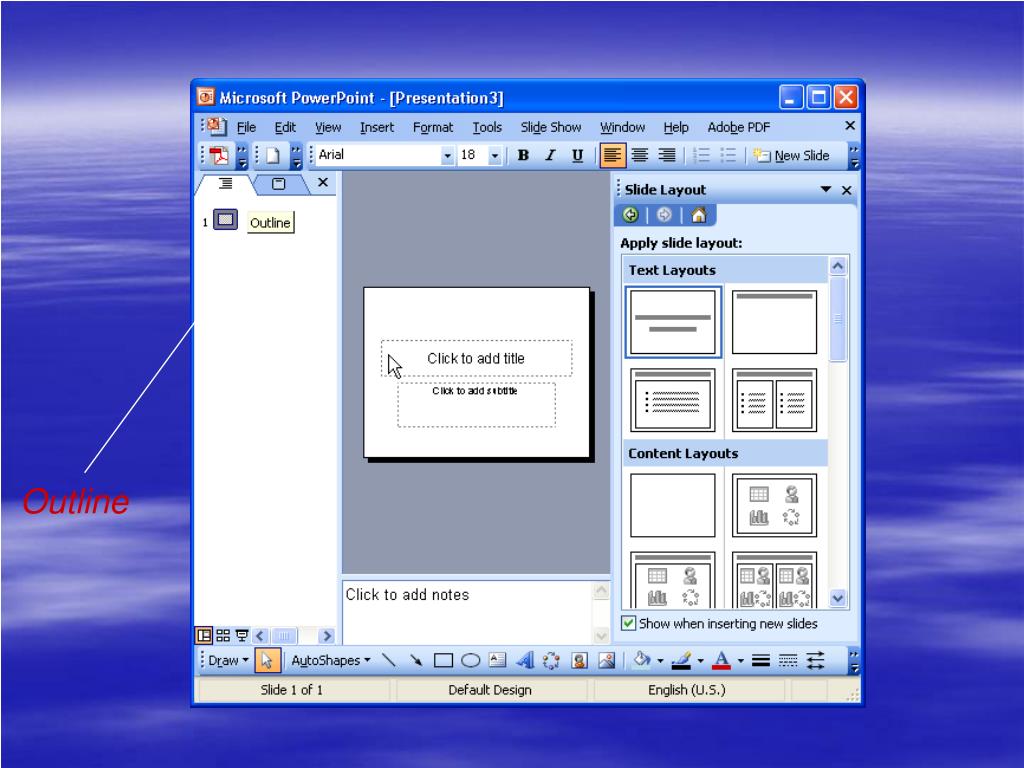Click the Click to add notes area
This screenshot has width=1024, height=768.
pyautogui.click(x=467, y=612)
